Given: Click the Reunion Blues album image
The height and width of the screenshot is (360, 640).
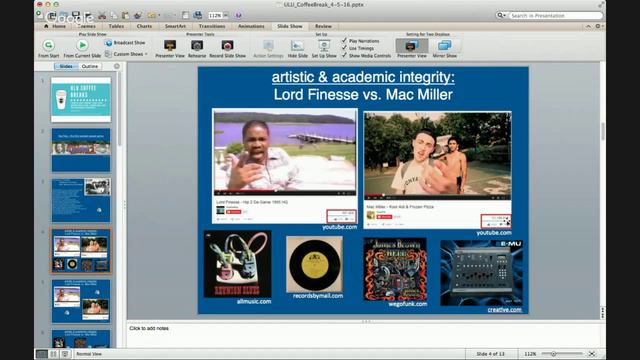Looking at the screenshot, I should [x=238, y=264].
